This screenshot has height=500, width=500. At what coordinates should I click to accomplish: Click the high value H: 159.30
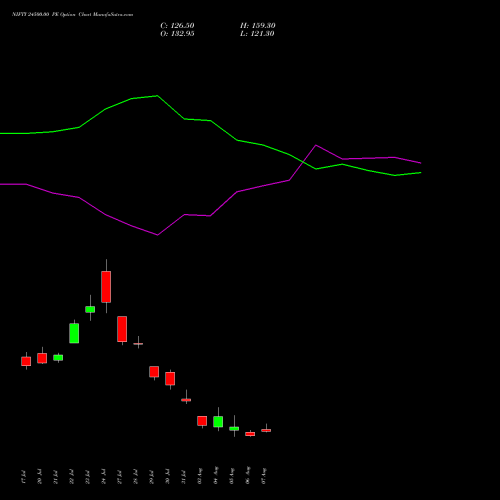258,26
